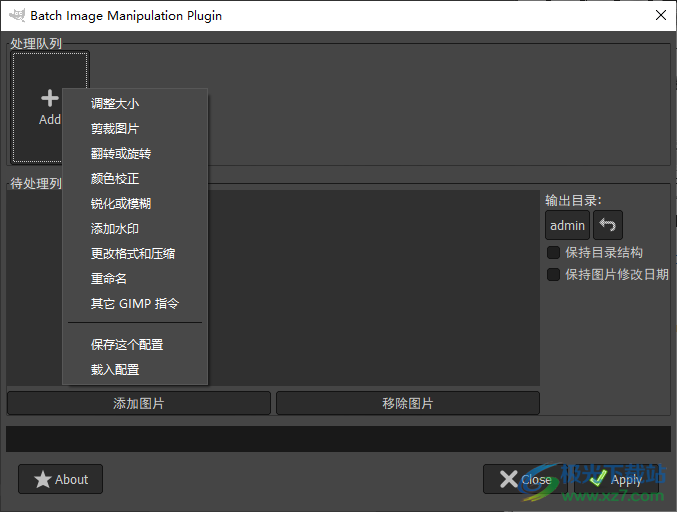
Task: Click the GIMP Wilber icon in title bar
Action: pyautogui.click(x=17, y=16)
